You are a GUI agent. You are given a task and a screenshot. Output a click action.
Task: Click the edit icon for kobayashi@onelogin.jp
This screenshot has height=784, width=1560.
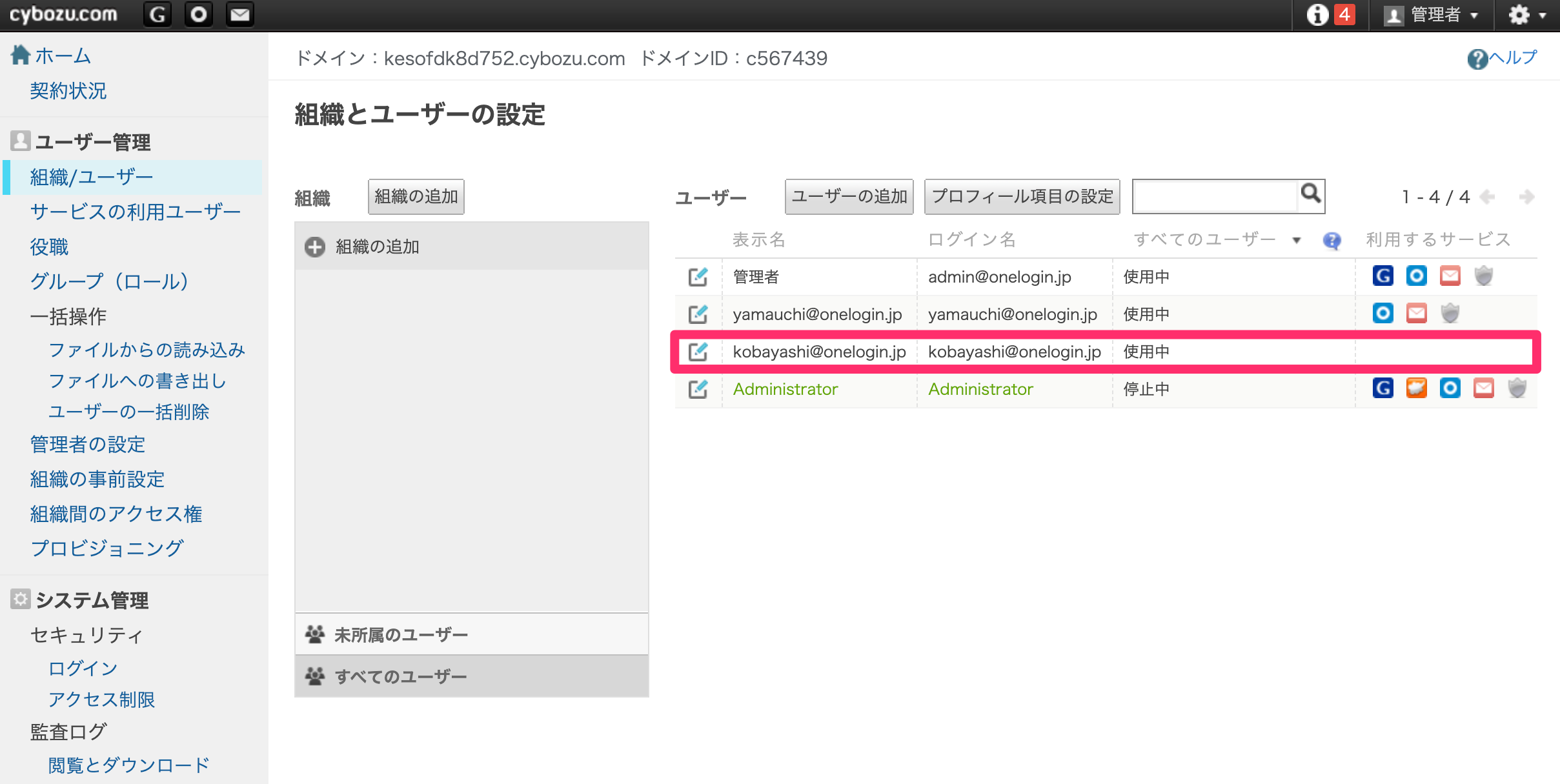(698, 352)
